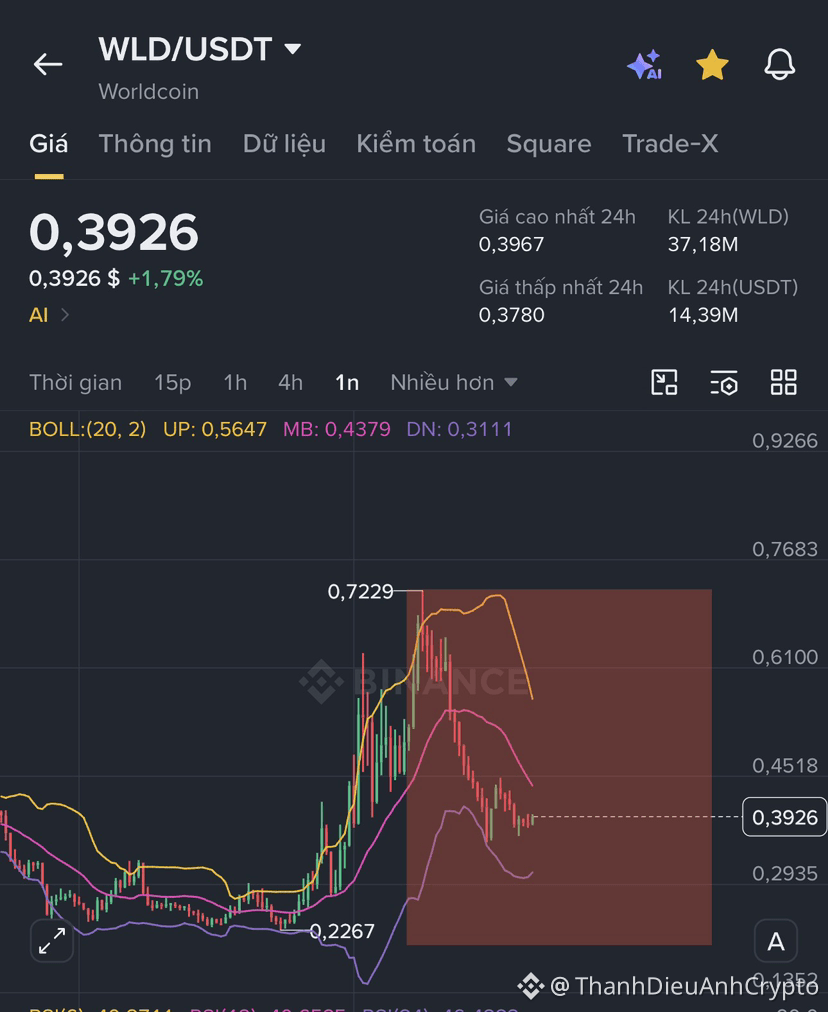
Task: Open the chart drawing tools icon
Action: point(664,382)
